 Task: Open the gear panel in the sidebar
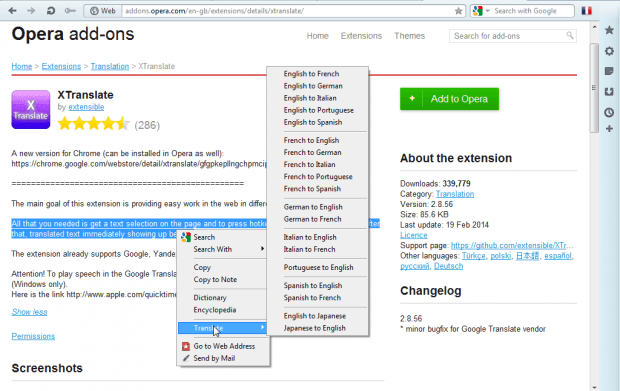click(x=609, y=51)
